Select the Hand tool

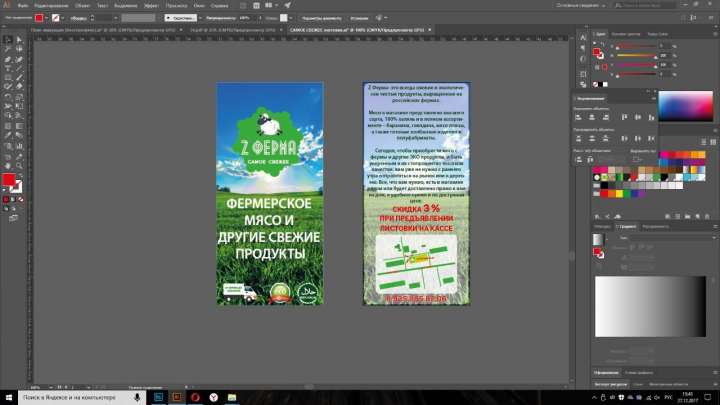pos(8,166)
